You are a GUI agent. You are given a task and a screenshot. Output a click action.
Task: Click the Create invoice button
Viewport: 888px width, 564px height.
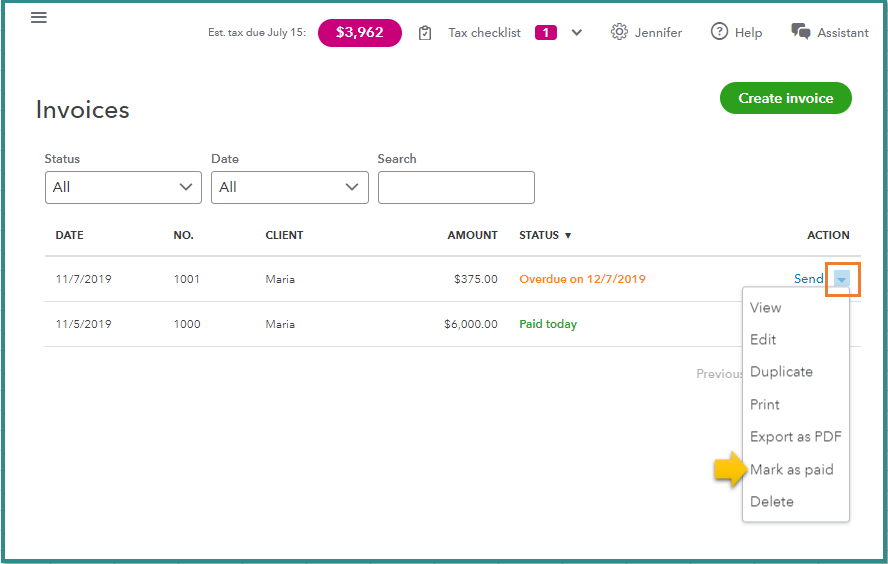click(785, 98)
